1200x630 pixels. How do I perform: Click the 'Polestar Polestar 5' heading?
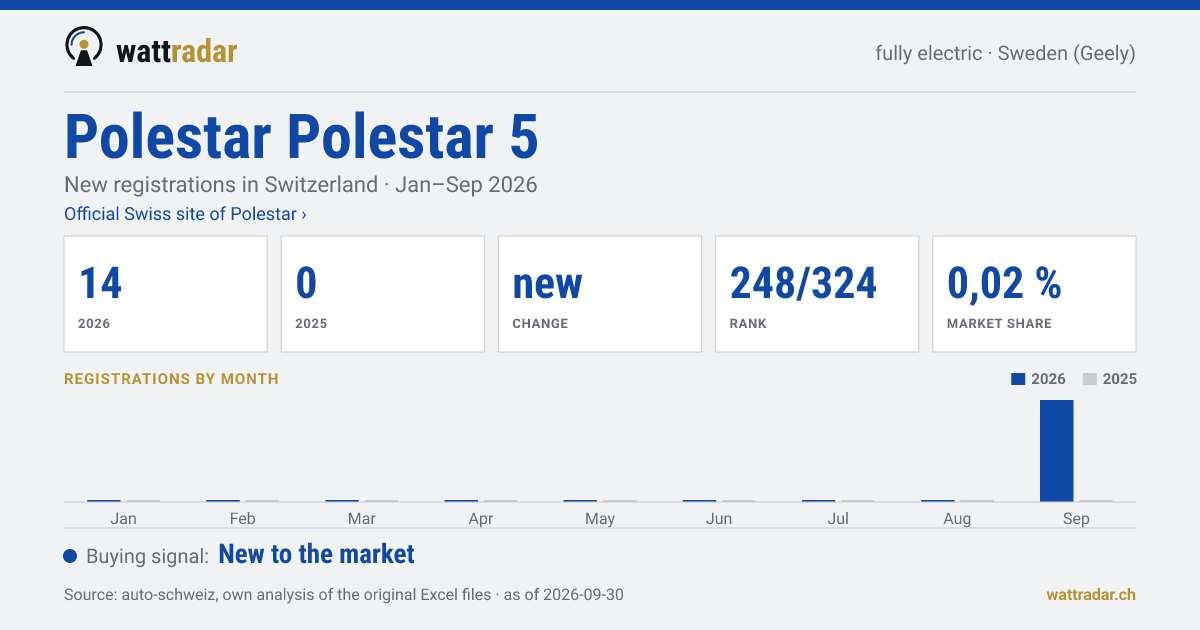pos(302,137)
